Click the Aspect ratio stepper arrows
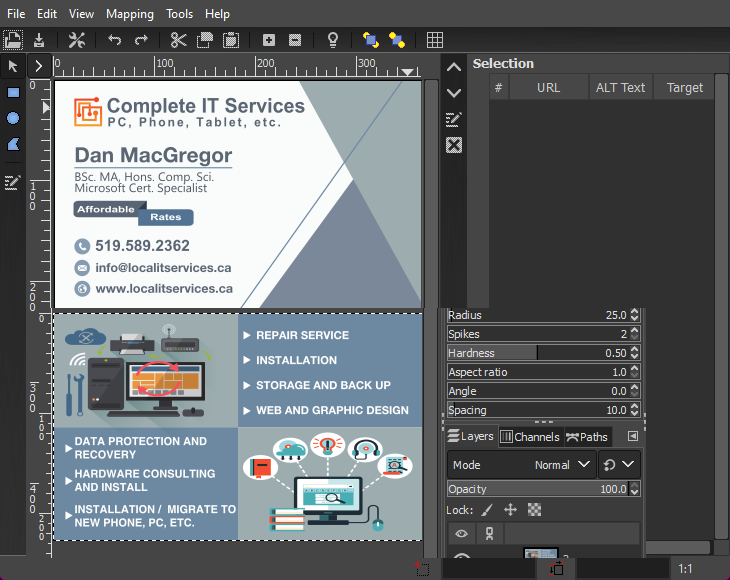This screenshot has height=580, width=730. pyautogui.click(x=635, y=372)
